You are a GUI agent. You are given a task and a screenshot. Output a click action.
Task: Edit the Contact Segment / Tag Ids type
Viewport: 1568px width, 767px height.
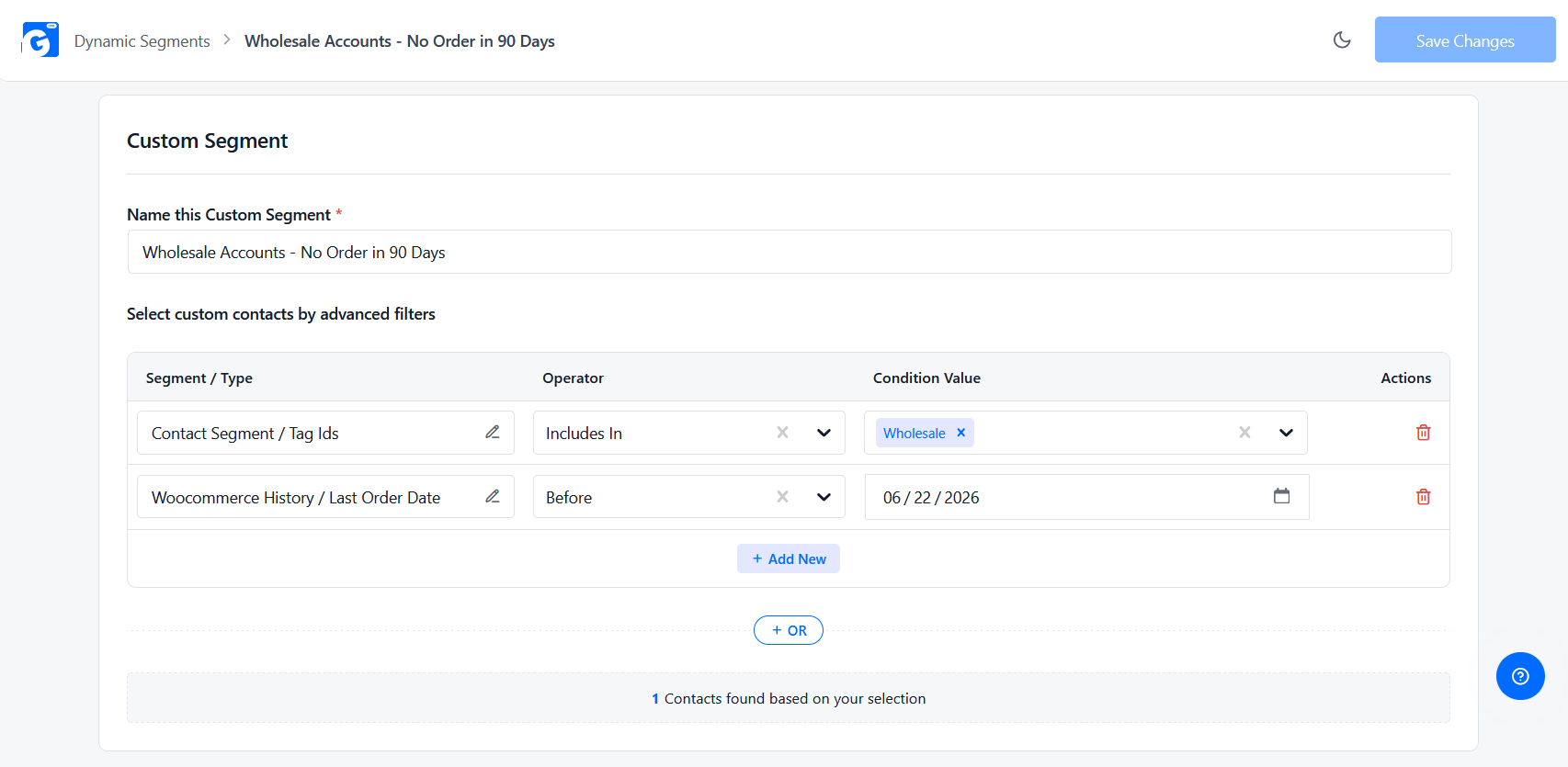(493, 432)
